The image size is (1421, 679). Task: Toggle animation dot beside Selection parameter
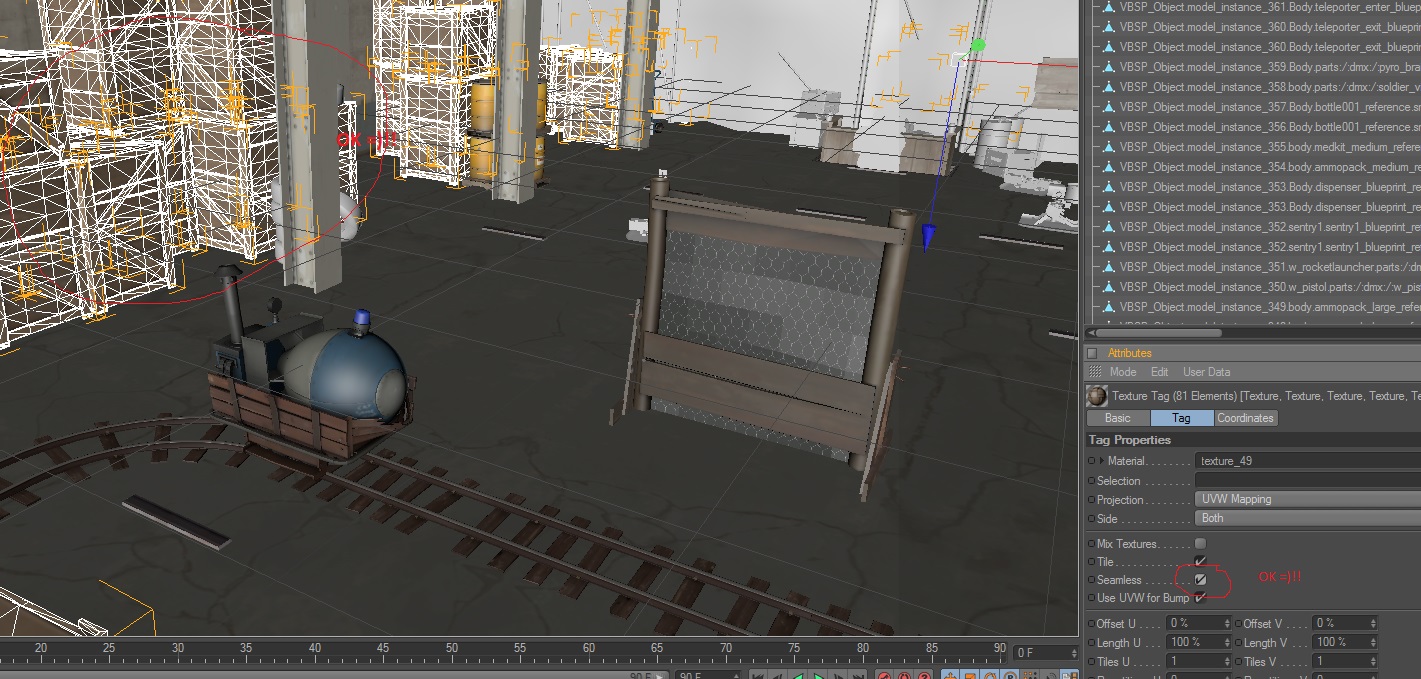pyautogui.click(x=1092, y=481)
